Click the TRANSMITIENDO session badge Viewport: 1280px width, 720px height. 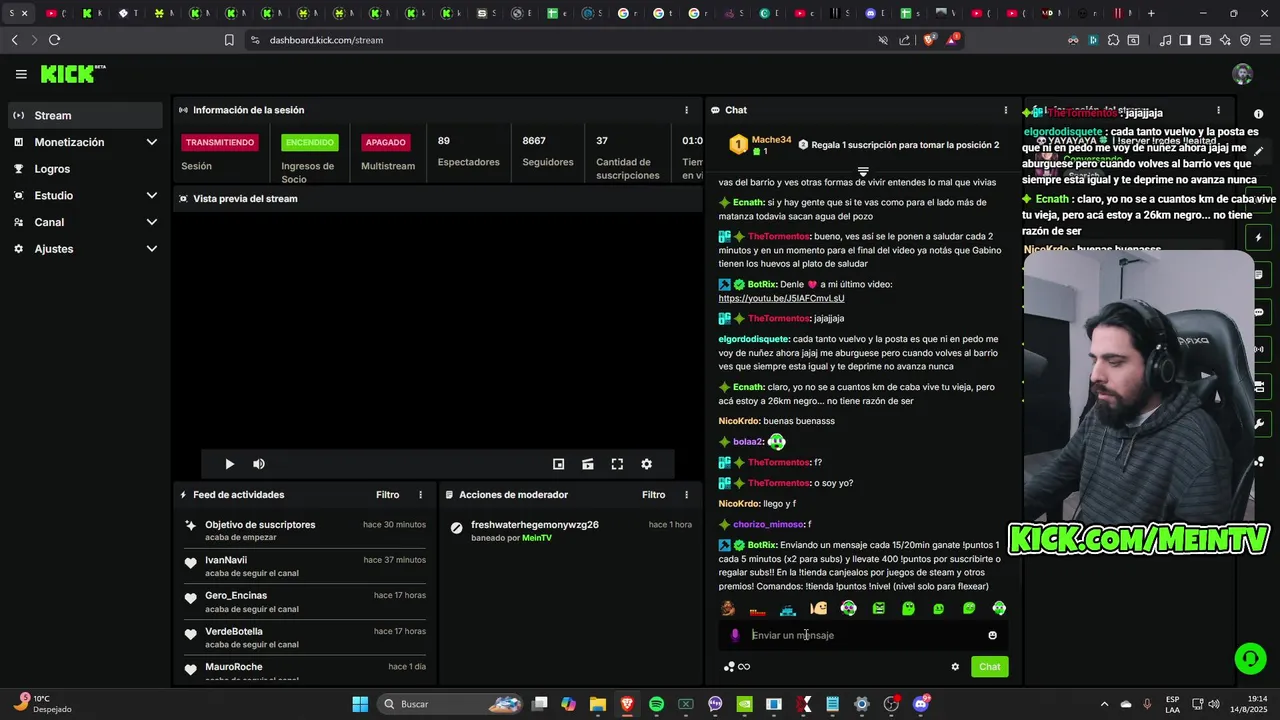[220, 142]
